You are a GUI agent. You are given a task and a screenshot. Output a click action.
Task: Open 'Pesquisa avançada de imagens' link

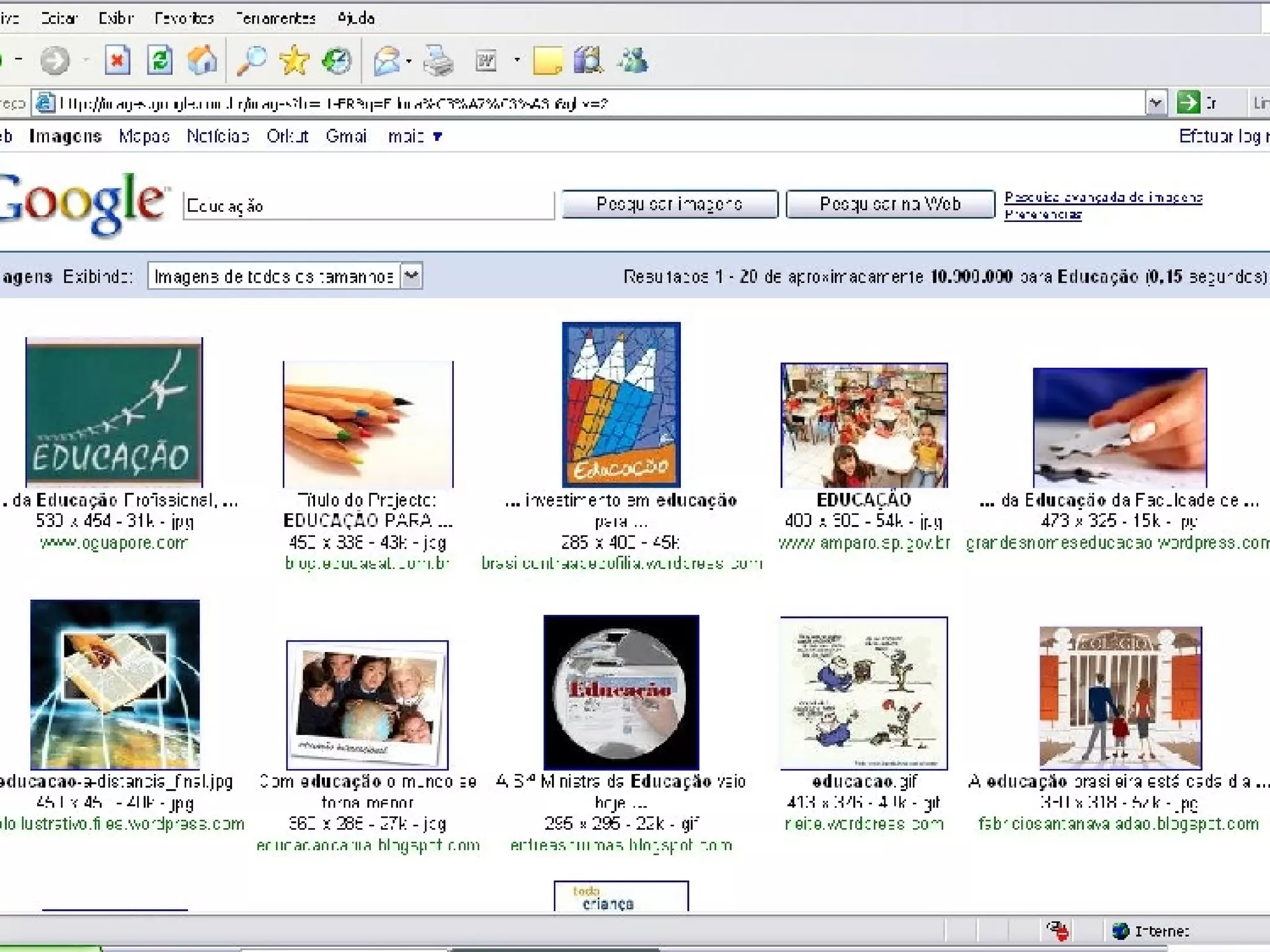pyautogui.click(x=1103, y=197)
